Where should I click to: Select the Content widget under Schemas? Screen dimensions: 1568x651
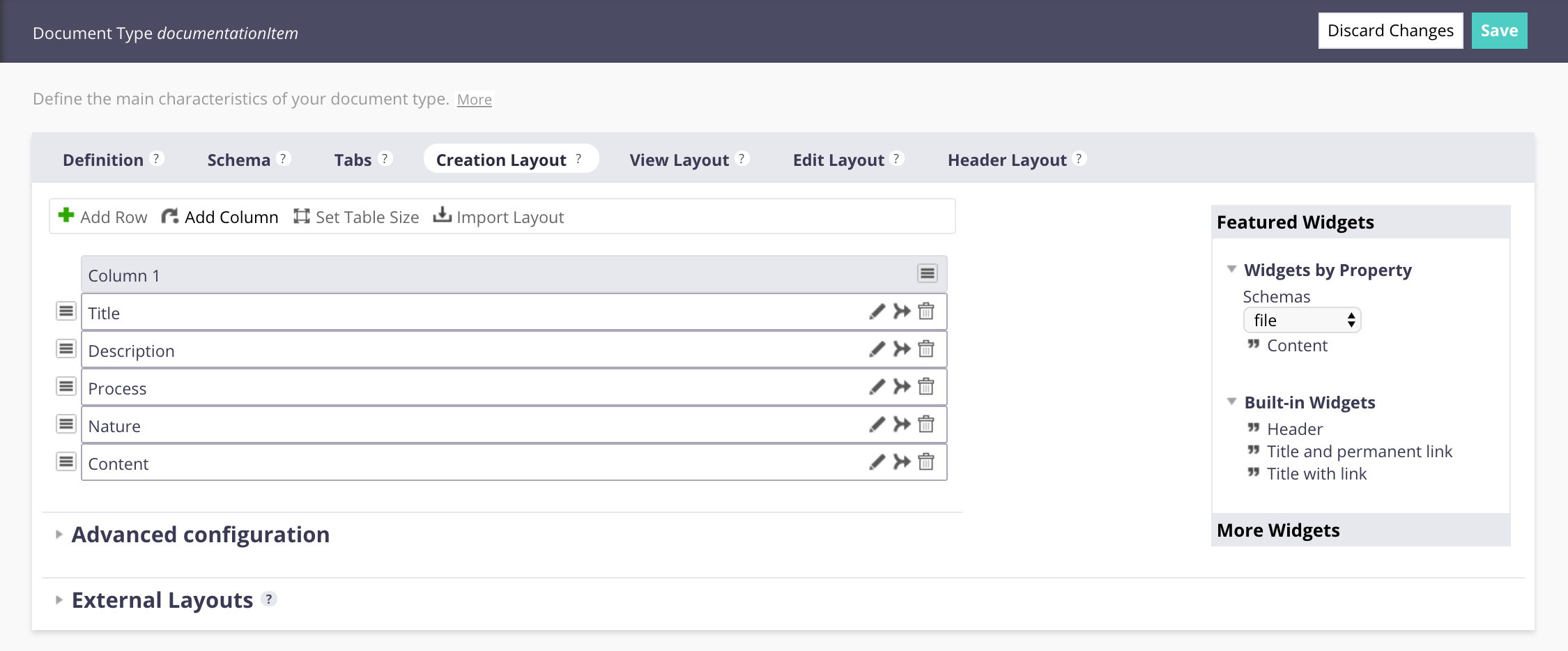click(x=1297, y=345)
